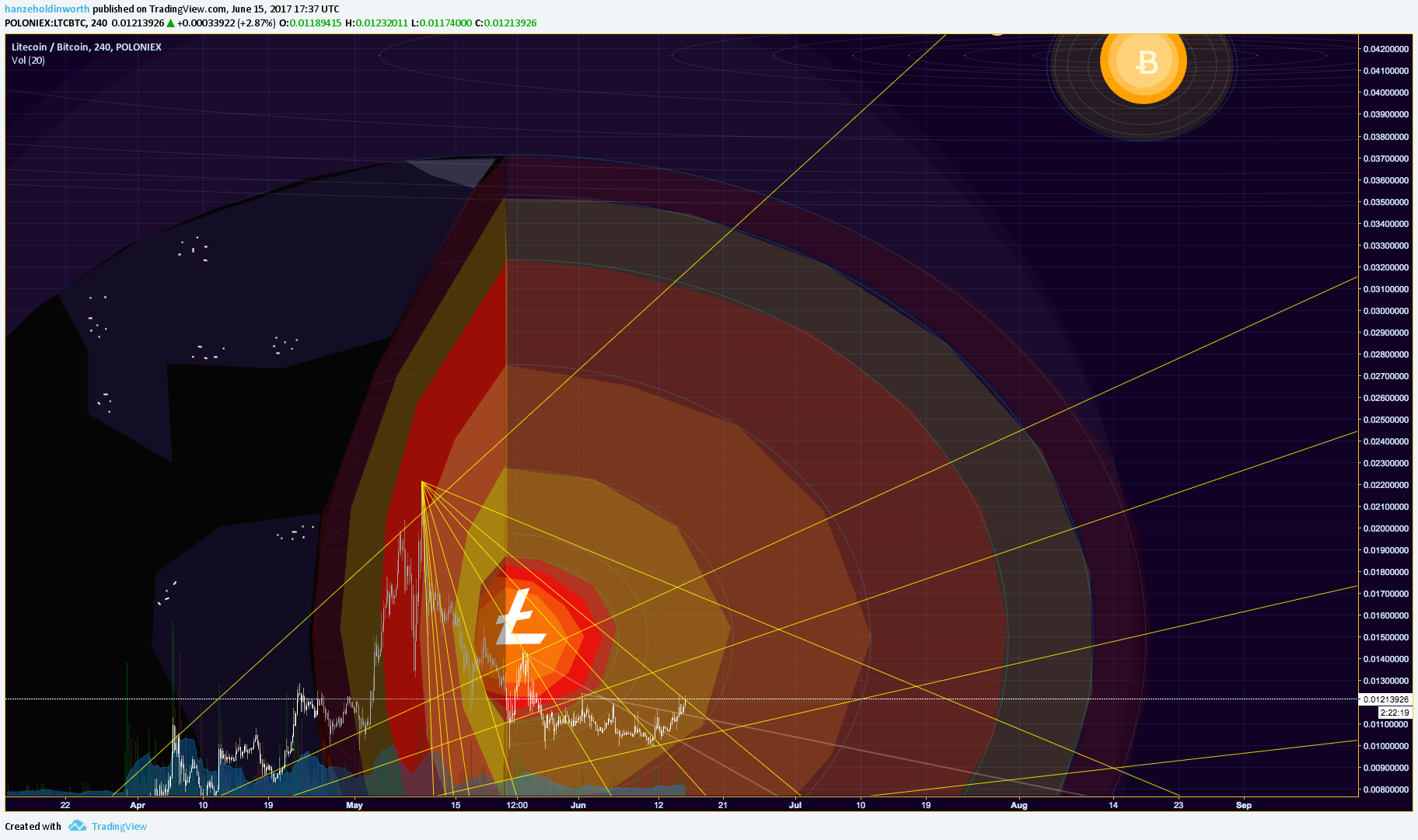This screenshot has height=840, width=1418.
Task: Click the Vol (20) indicator label
Action: point(28,60)
